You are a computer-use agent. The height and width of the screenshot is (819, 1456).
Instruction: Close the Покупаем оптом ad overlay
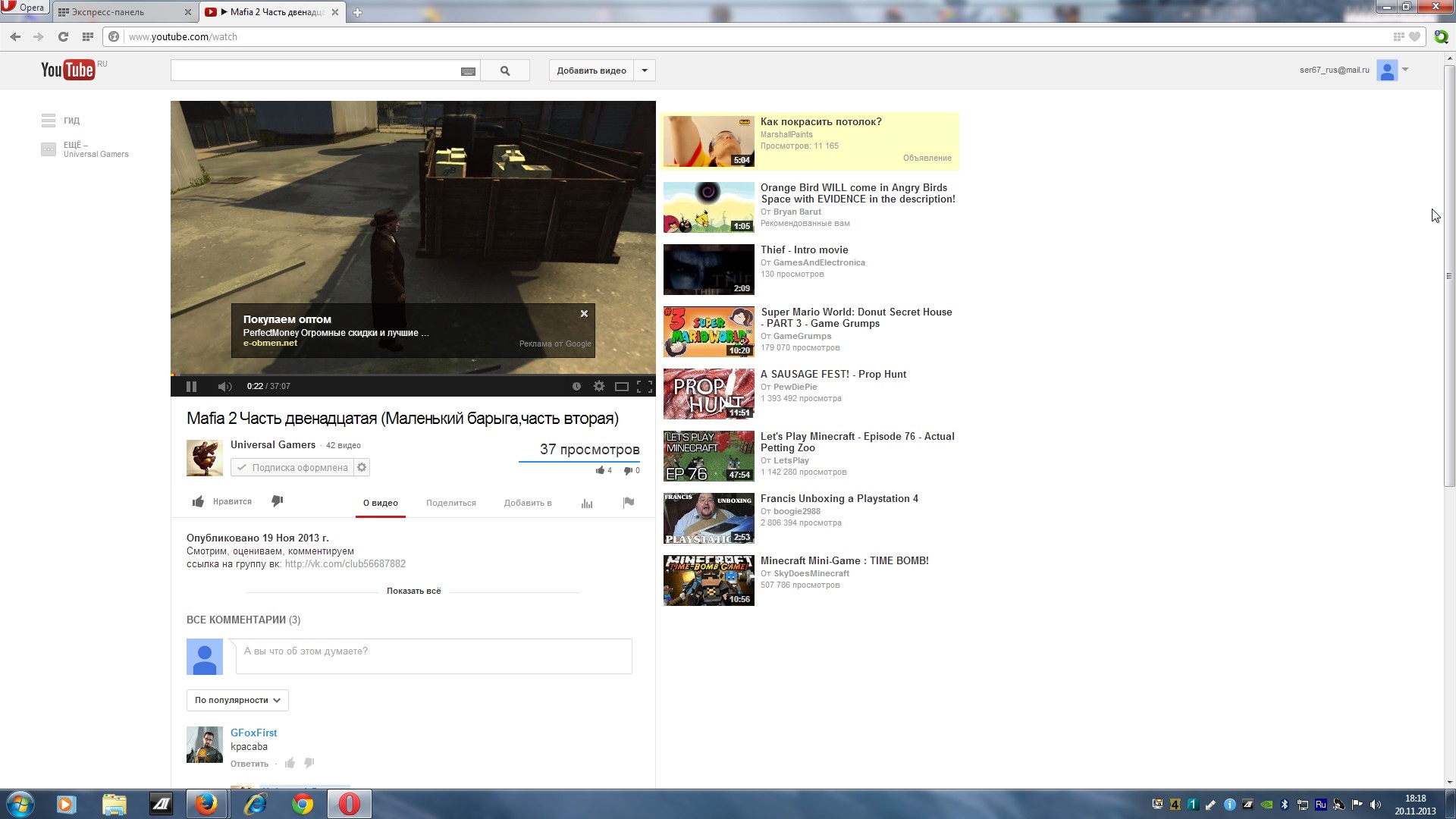(x=584, y=314)
